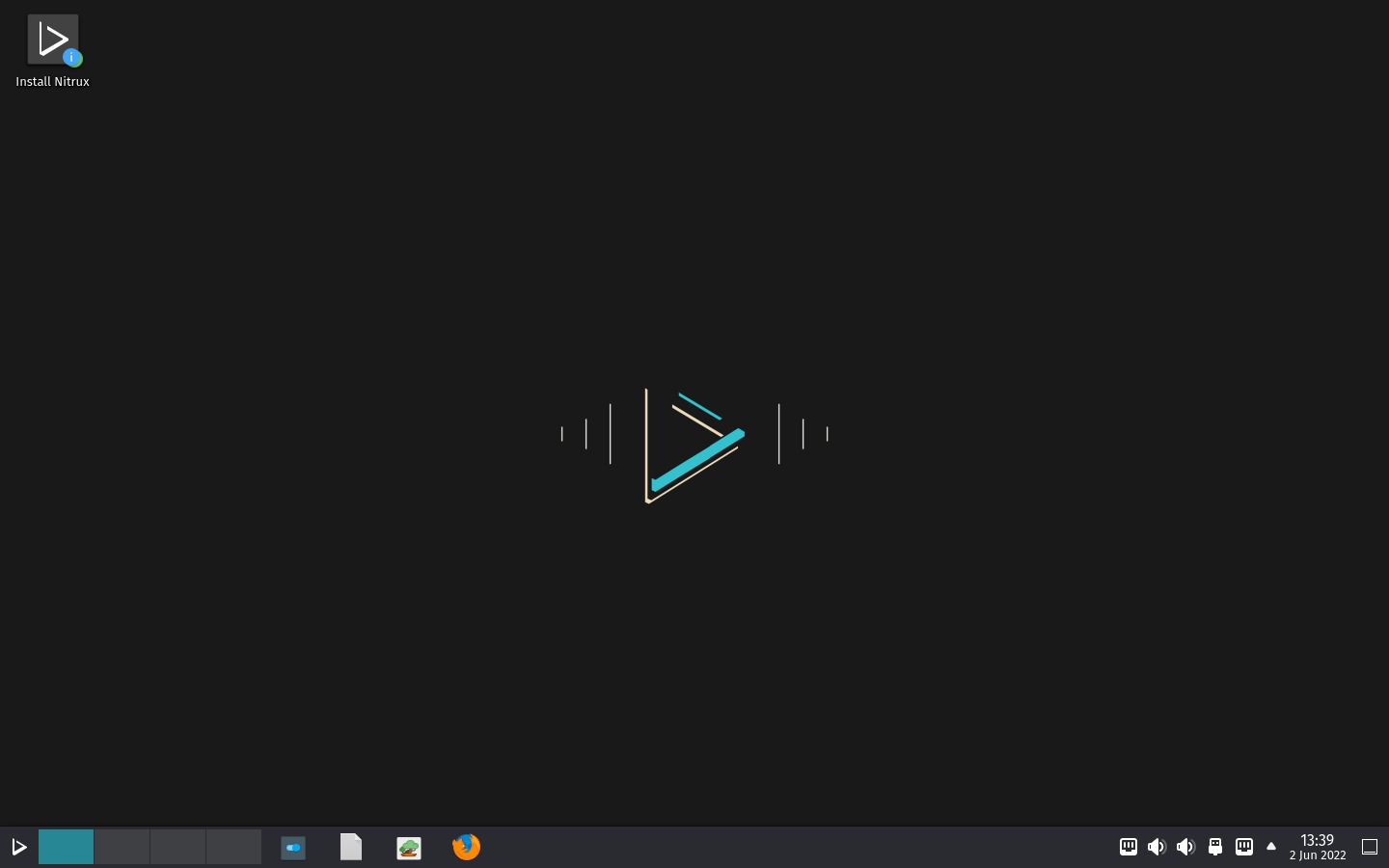
Task: Click the Show Desktop button in panel corner
Action: pyautogui.click(x=1370, y=847)
